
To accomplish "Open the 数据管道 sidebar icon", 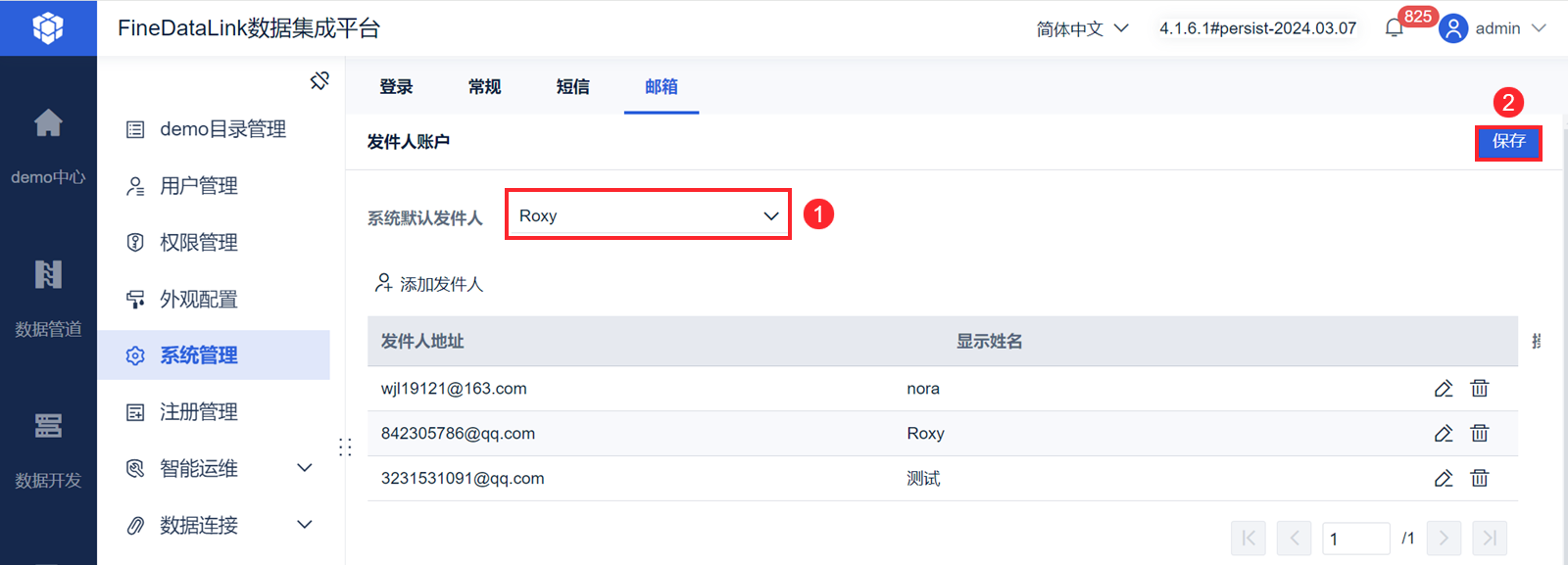I will [x=48, y=275].
